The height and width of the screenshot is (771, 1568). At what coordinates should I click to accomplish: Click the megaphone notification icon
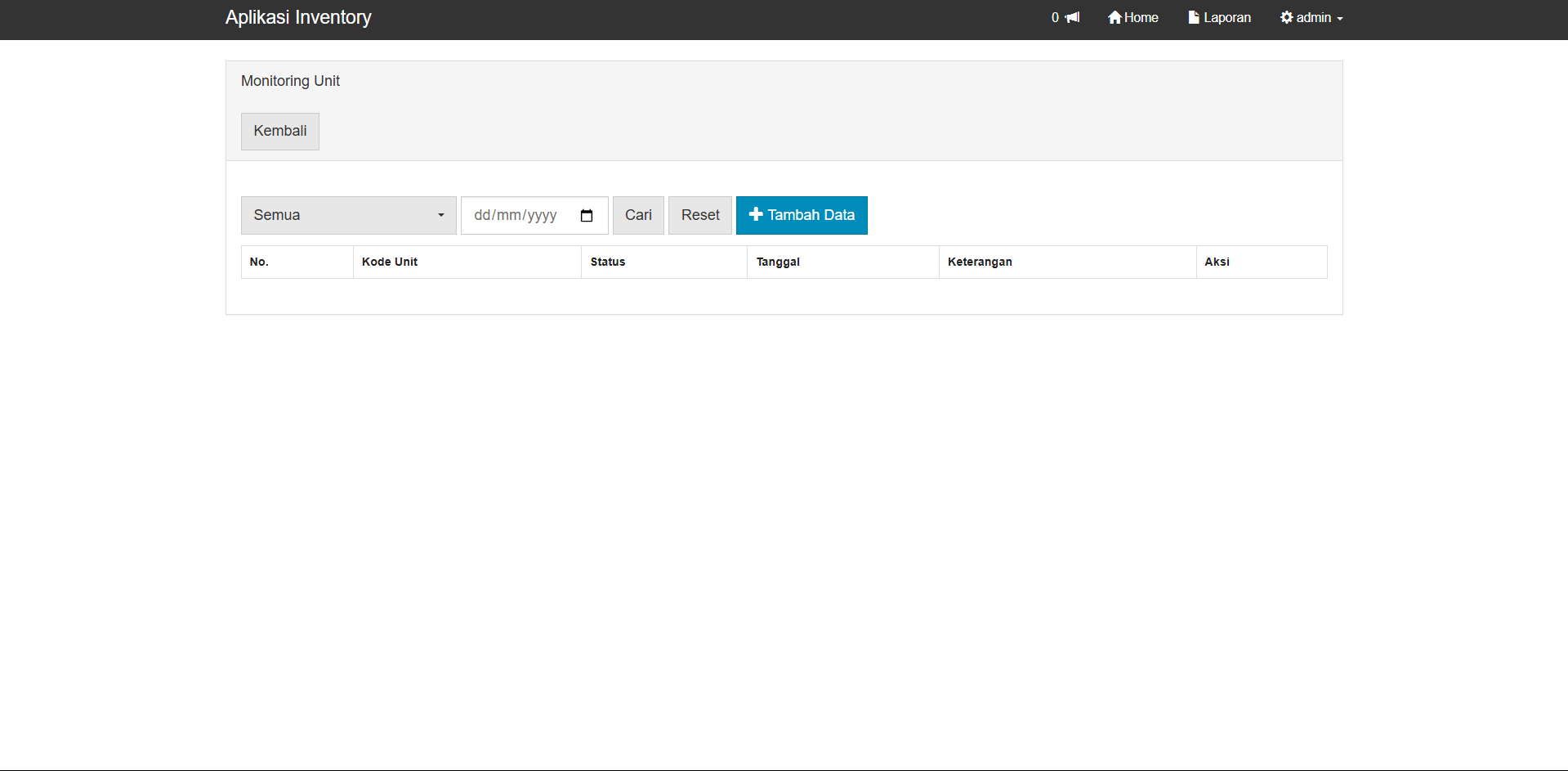1073,17
